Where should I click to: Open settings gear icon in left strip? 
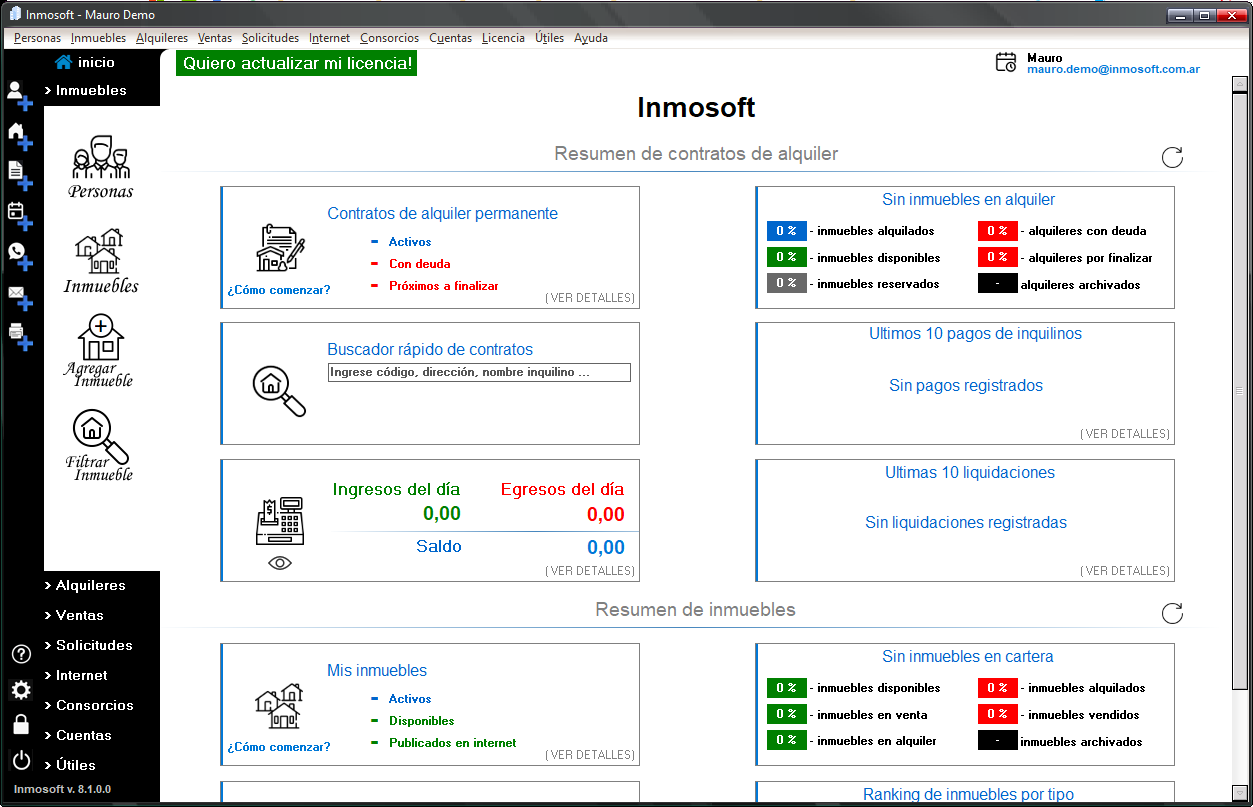click(x=21, y=690)
